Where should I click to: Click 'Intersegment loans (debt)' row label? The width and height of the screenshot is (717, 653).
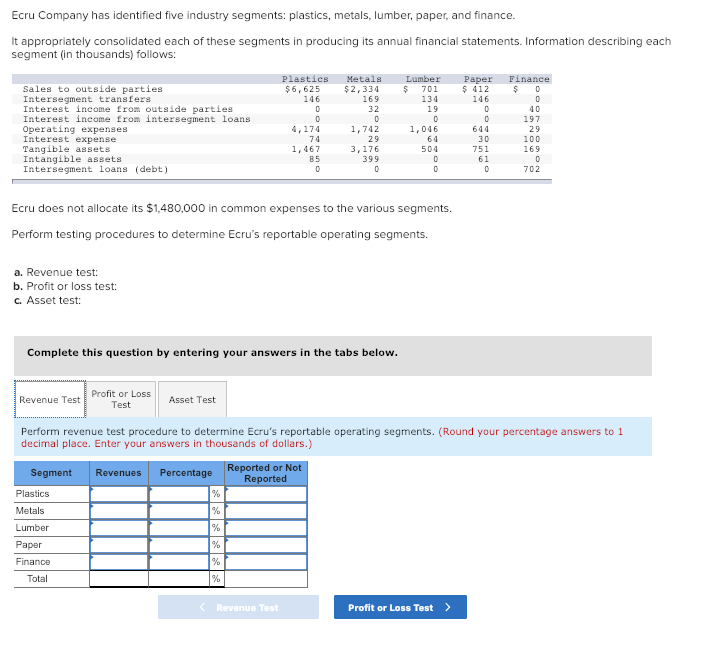click(96, 170)
